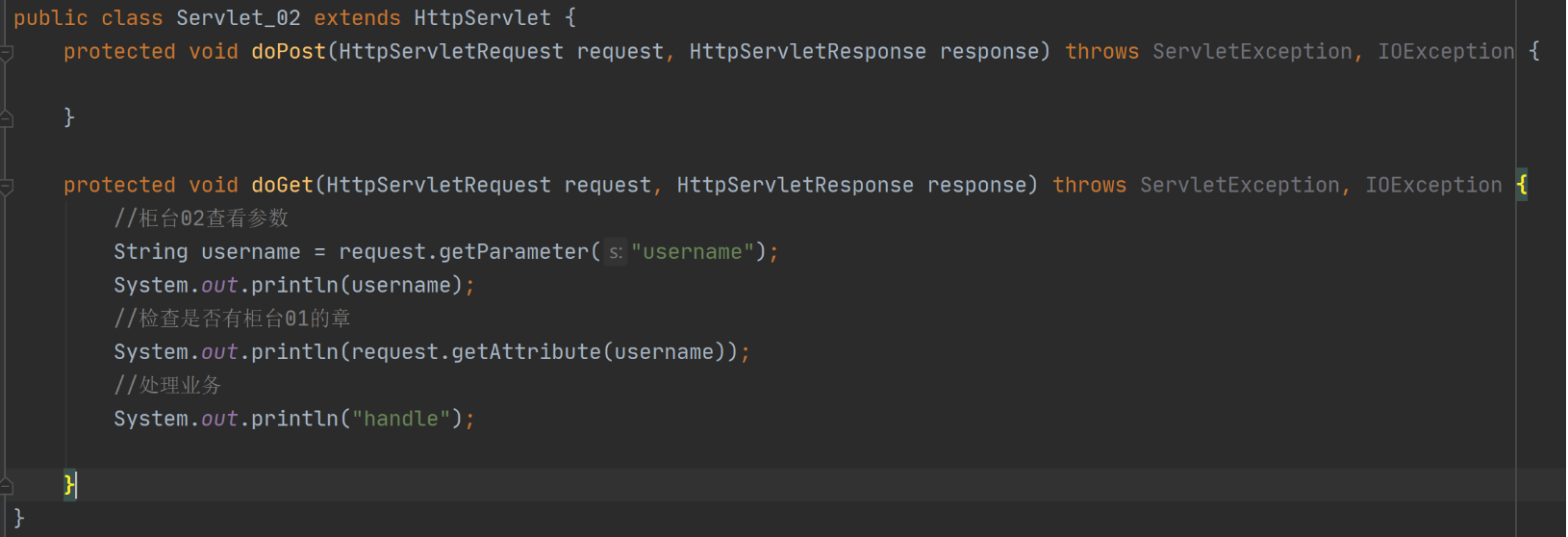1568x537 pixels.
Task: Click the highlighted closing brace of doGet
Action: [x=69, y=484]
